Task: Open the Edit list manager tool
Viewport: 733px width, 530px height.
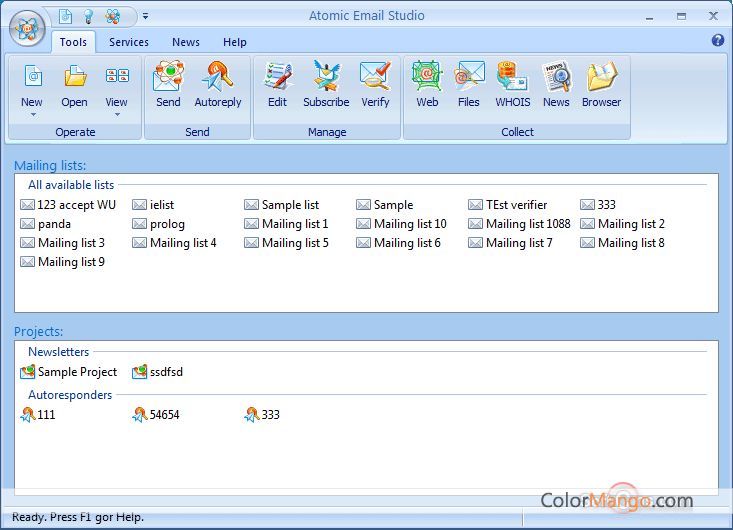Action: pyautogui.click(x=278, y=84)
